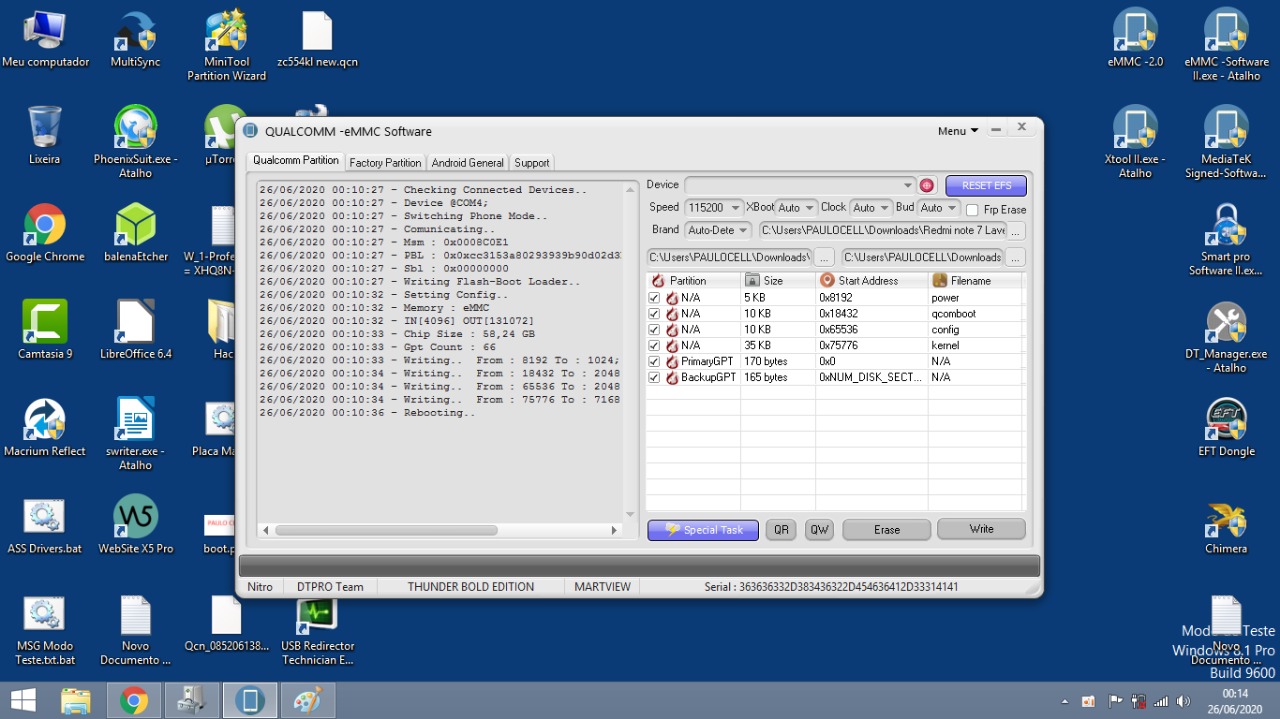The height and width of the screenshot is (719, 1280).
Task: Open DT_Manager.exe shortcut
Action: (1226, 337)
